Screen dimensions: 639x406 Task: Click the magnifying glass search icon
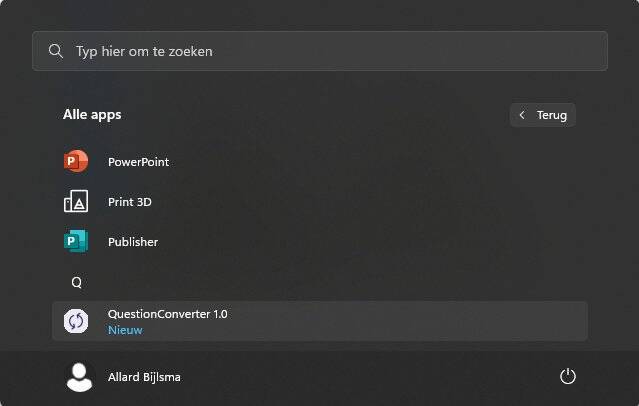[x=56, y=51]
